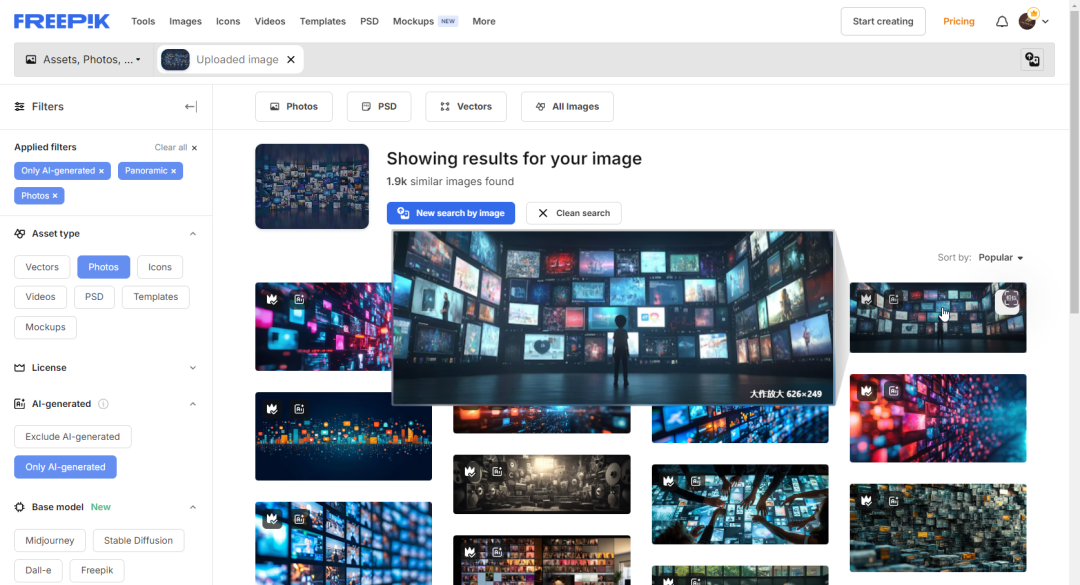Open the Assets, Photos search type dropdown
This screenshot has width=1080, height=585.
(x=83, y=59)
